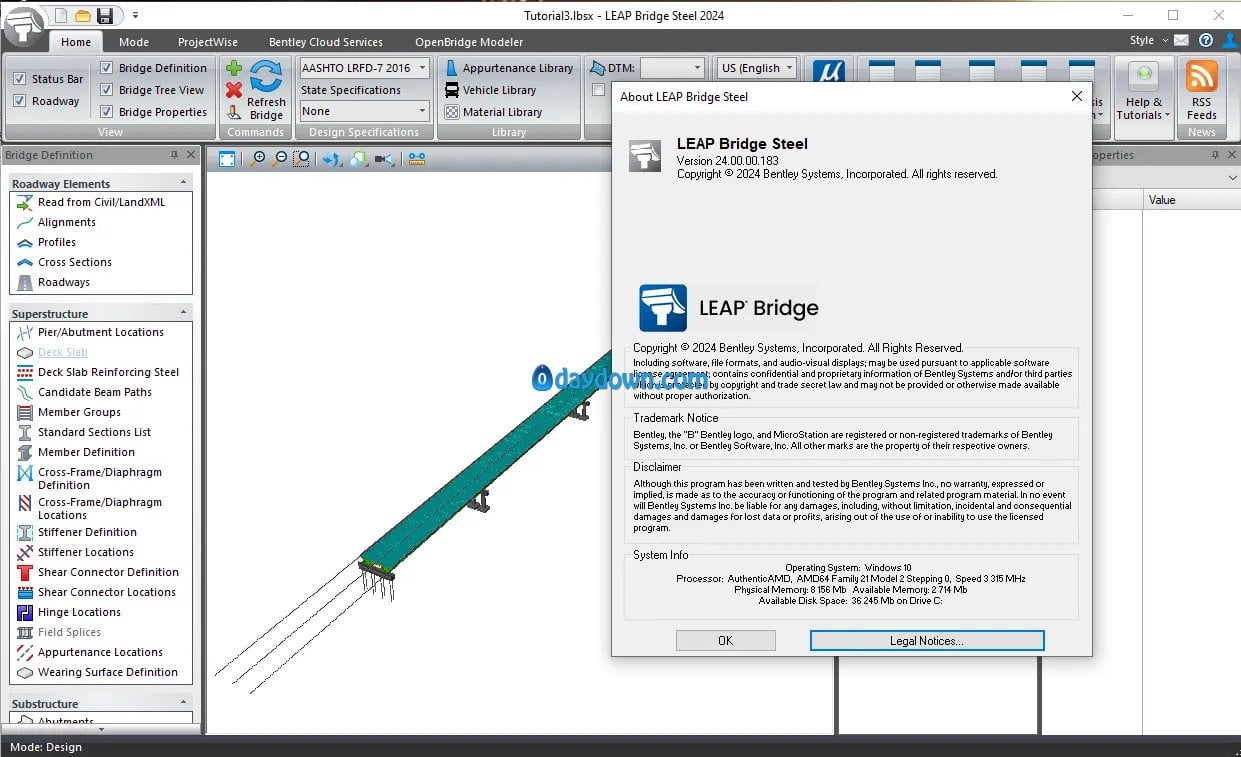Click the Fit View icon in viewport toolbar
Viewport: 1241px width, 757px height.
point(227,159)
